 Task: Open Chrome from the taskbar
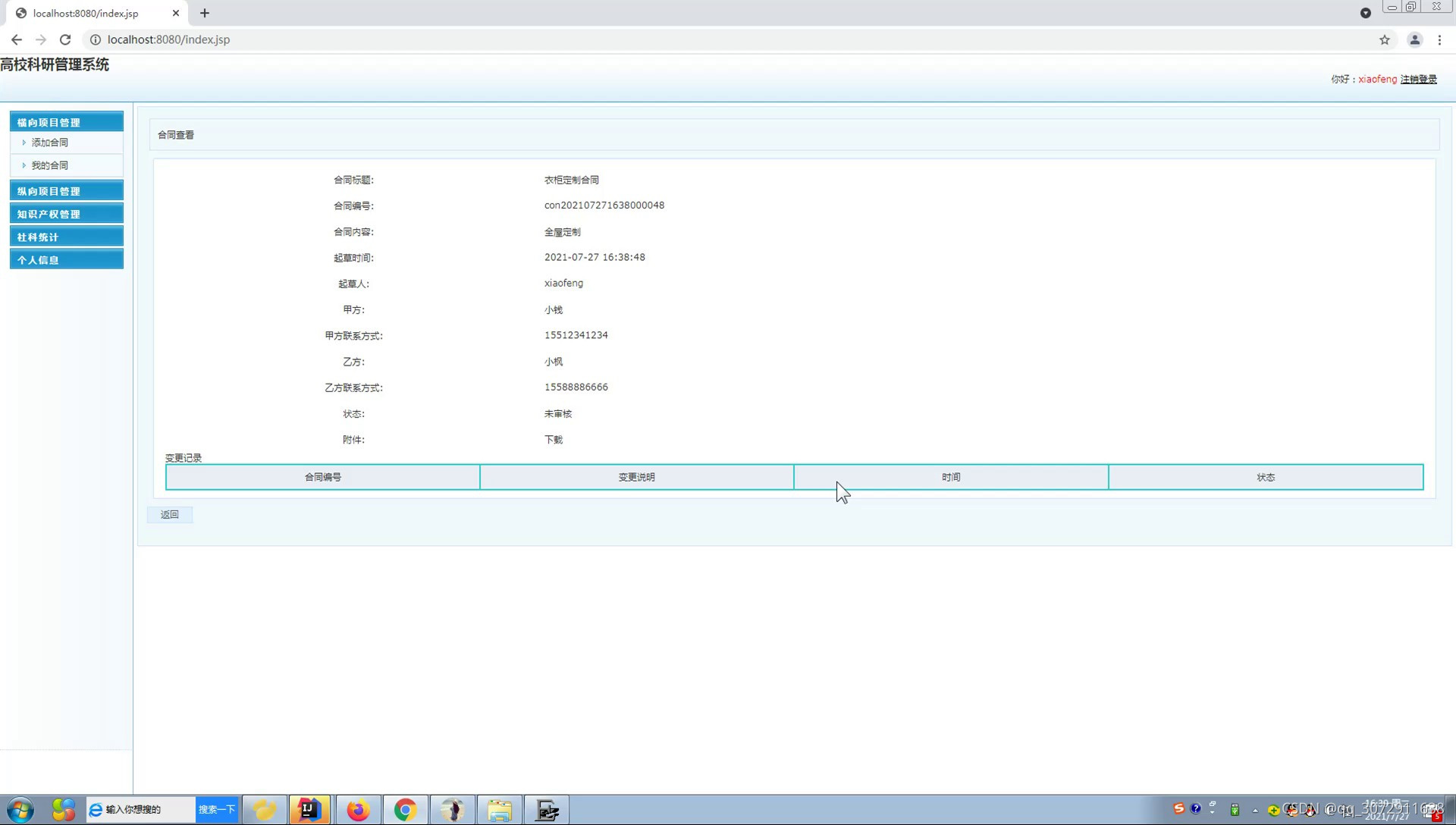(x=406, y=810)
